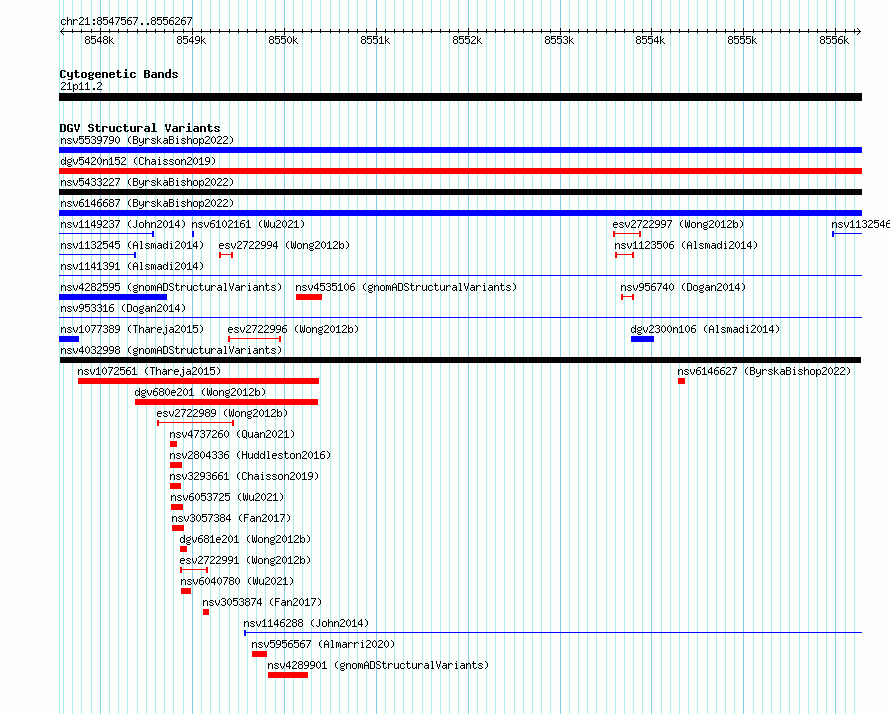Select nsv1077389 (Thareja2015) label
Image resolution: width=890 pixels, height=714 pixels.
132,329
